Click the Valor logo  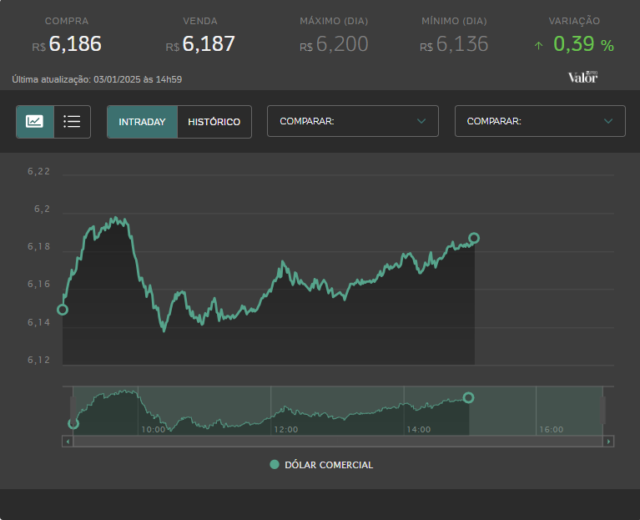[x=583, y=77]
